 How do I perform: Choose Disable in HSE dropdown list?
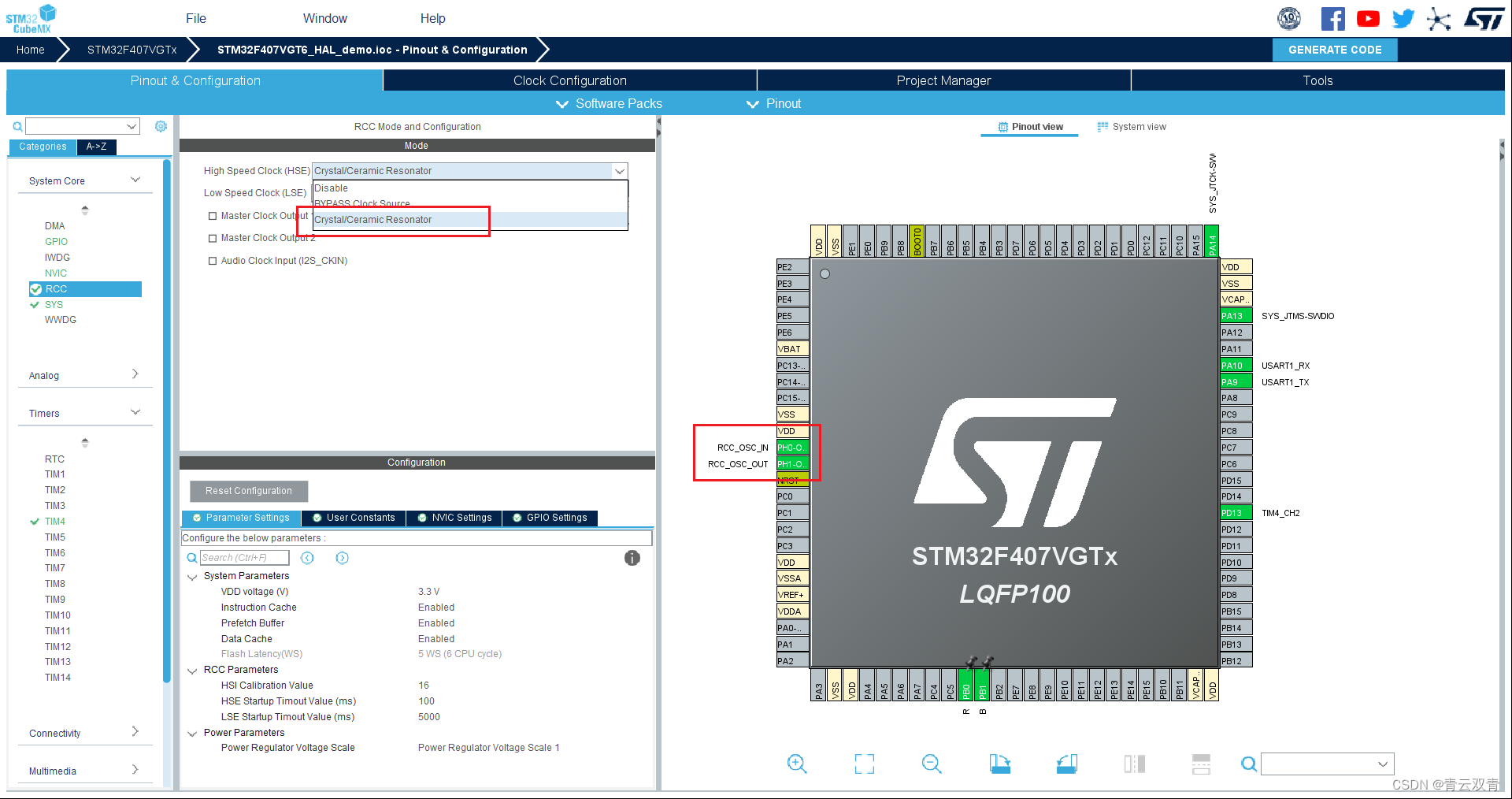[x=470, y=188]
